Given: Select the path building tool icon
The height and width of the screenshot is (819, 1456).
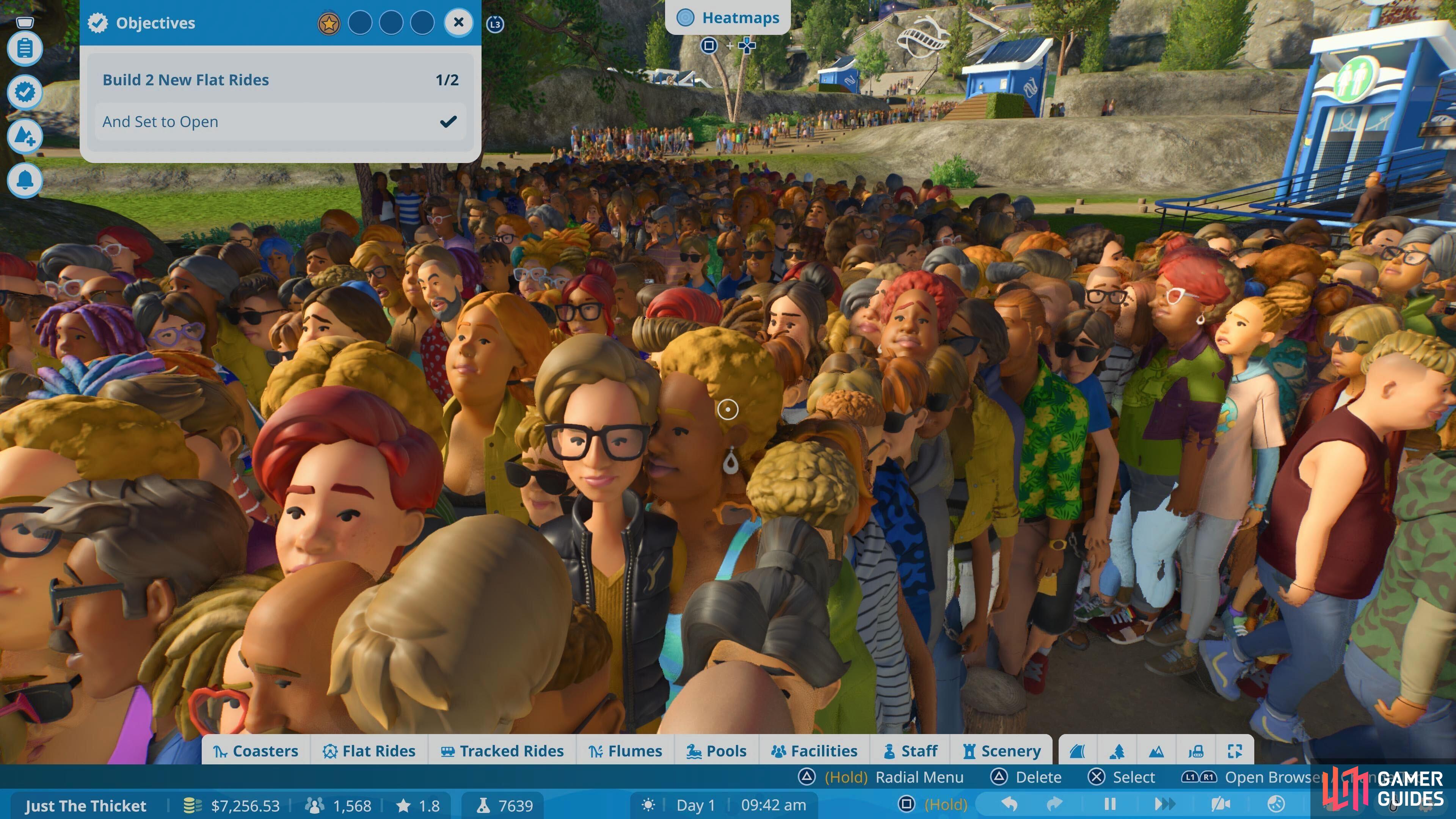Looking at the screenshot, I should pos(1078,751).
